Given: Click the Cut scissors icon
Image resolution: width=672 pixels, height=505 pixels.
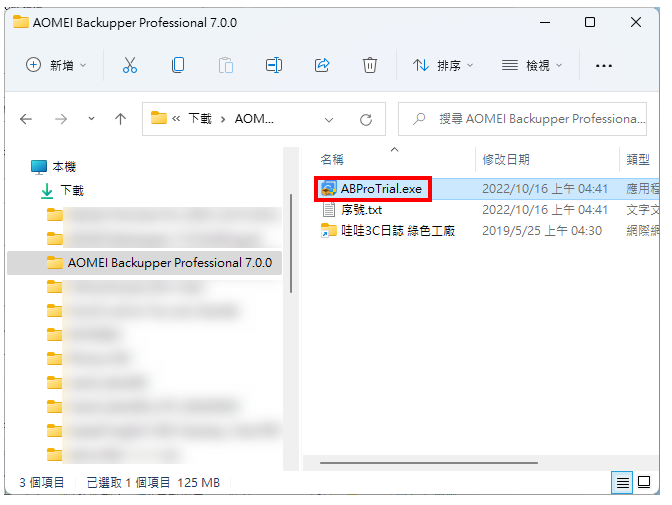Looking at the screenshot, I should (x=129, y=65).
